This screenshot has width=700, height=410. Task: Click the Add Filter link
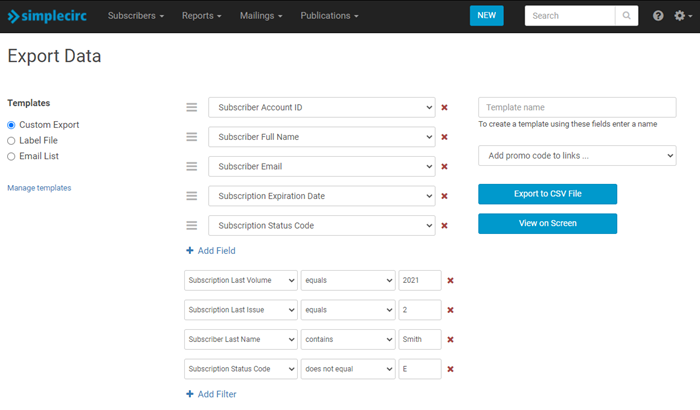211,394
